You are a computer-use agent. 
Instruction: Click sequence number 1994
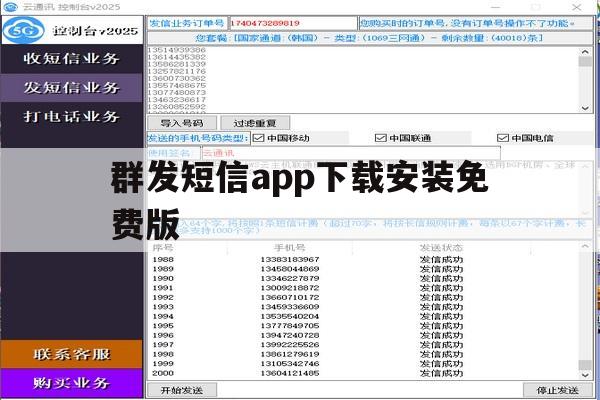163,316
